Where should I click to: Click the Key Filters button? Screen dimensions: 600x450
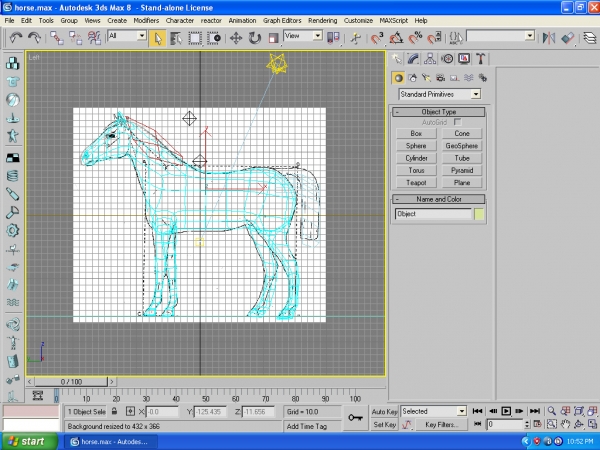pyautogui.click(x=441, y=424)
